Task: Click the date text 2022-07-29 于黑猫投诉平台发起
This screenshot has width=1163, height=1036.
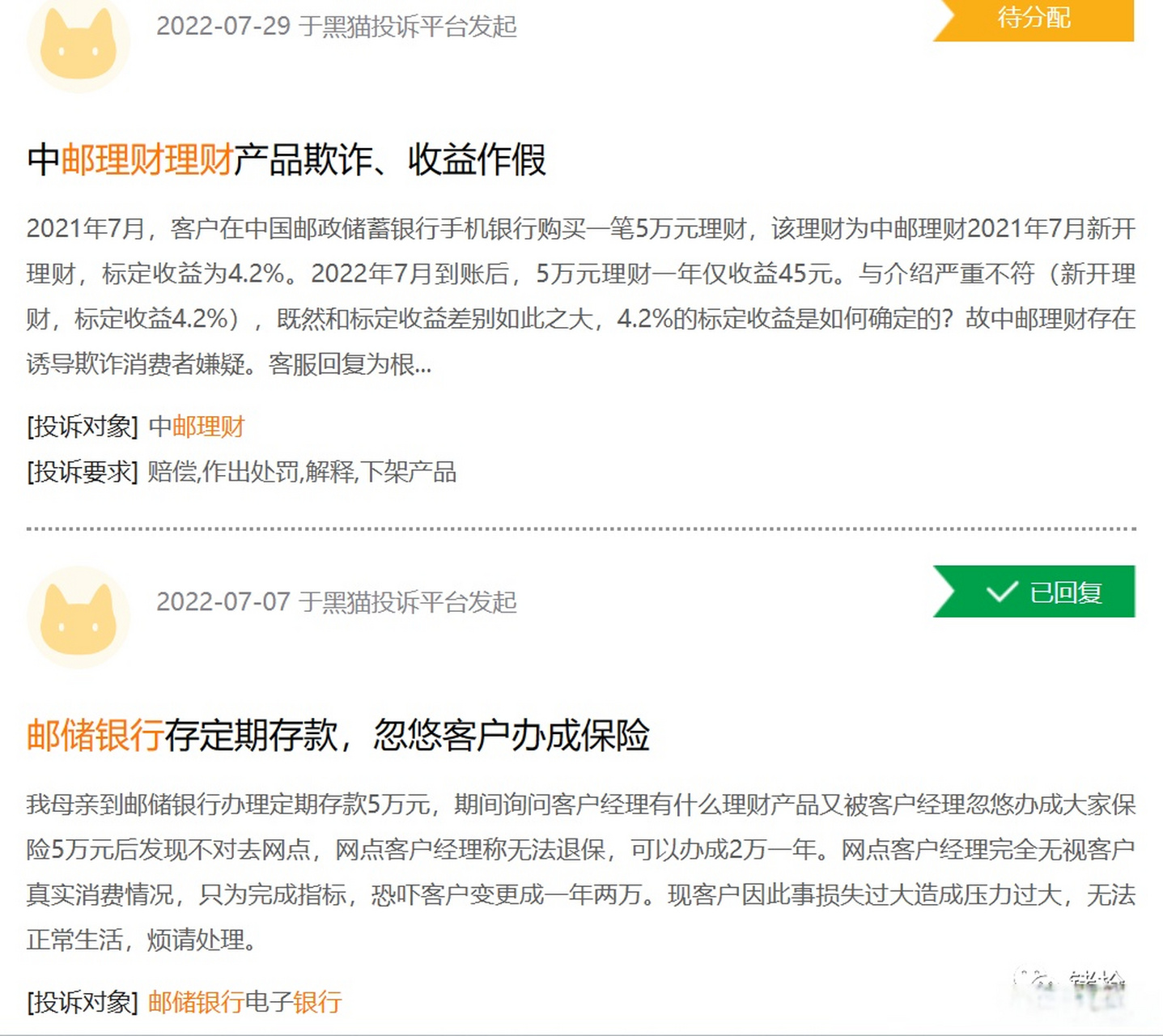Action: [x=337, y=26]
